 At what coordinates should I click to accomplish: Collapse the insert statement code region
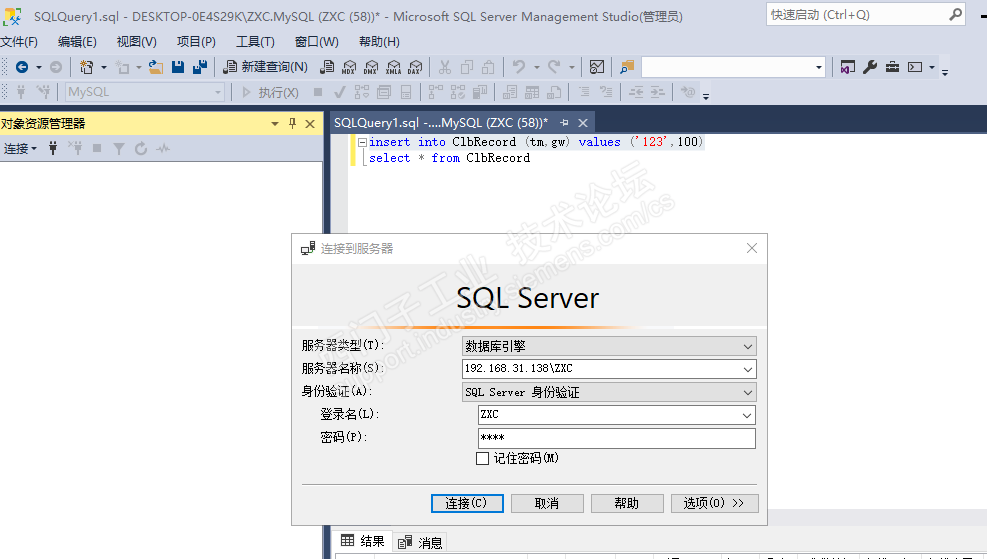pyautogui.click(x=362, y=142)
